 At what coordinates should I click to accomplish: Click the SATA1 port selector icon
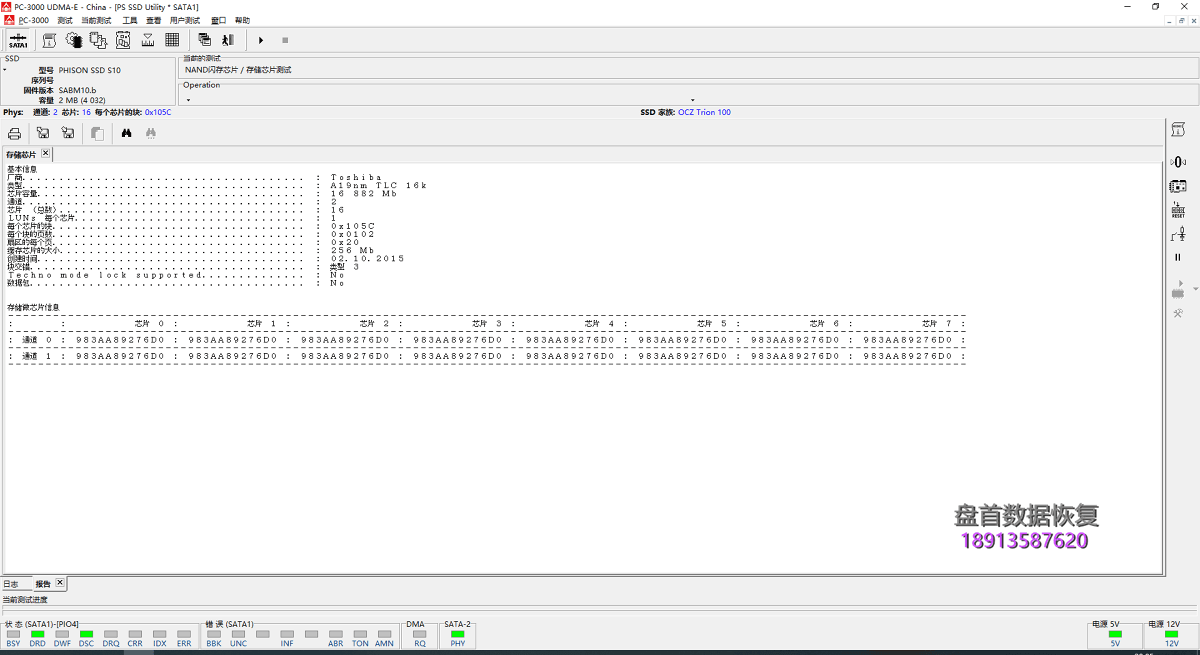pyautogui.click(x=18, y=40)
